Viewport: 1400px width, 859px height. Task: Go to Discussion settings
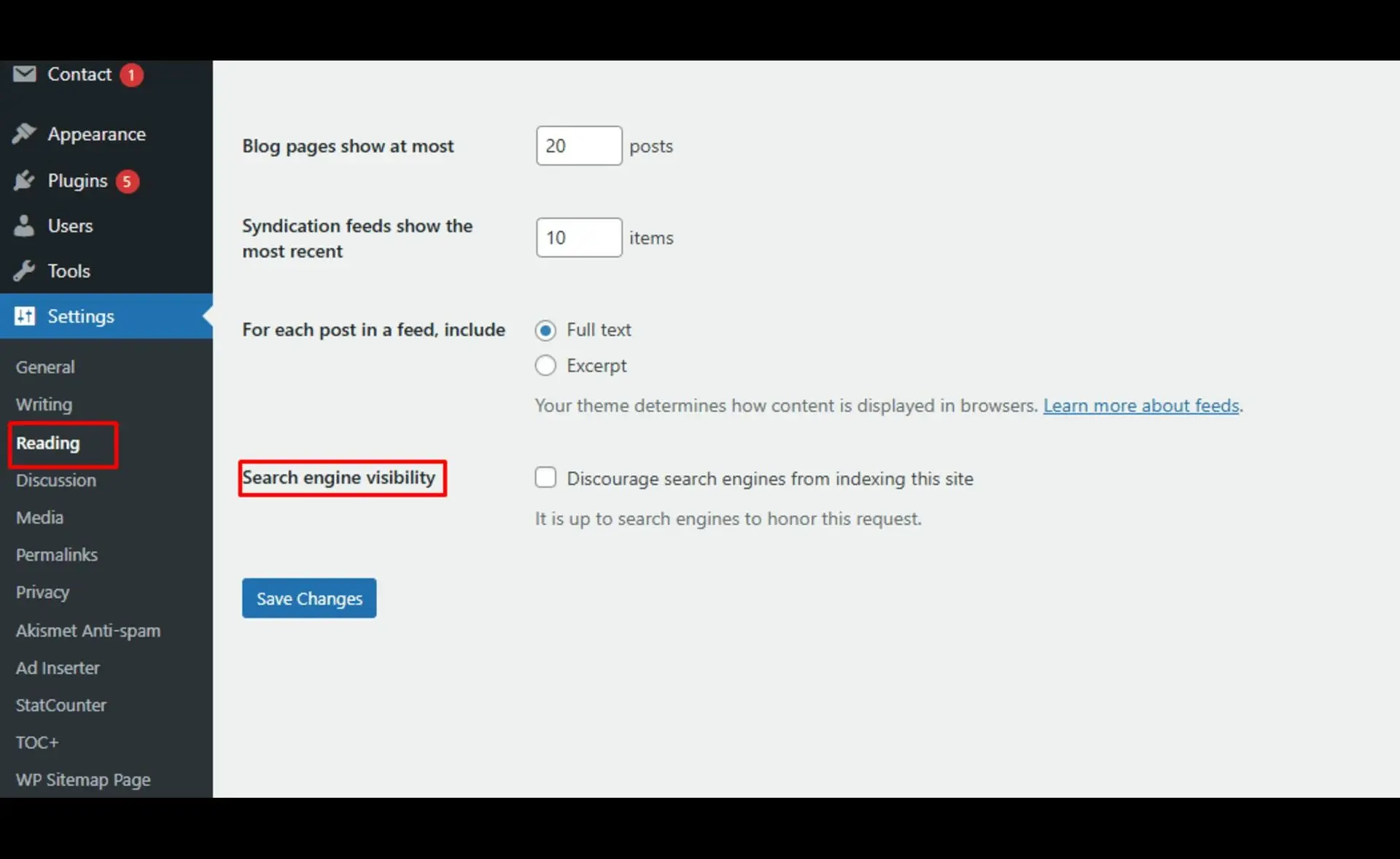[56, 480]
